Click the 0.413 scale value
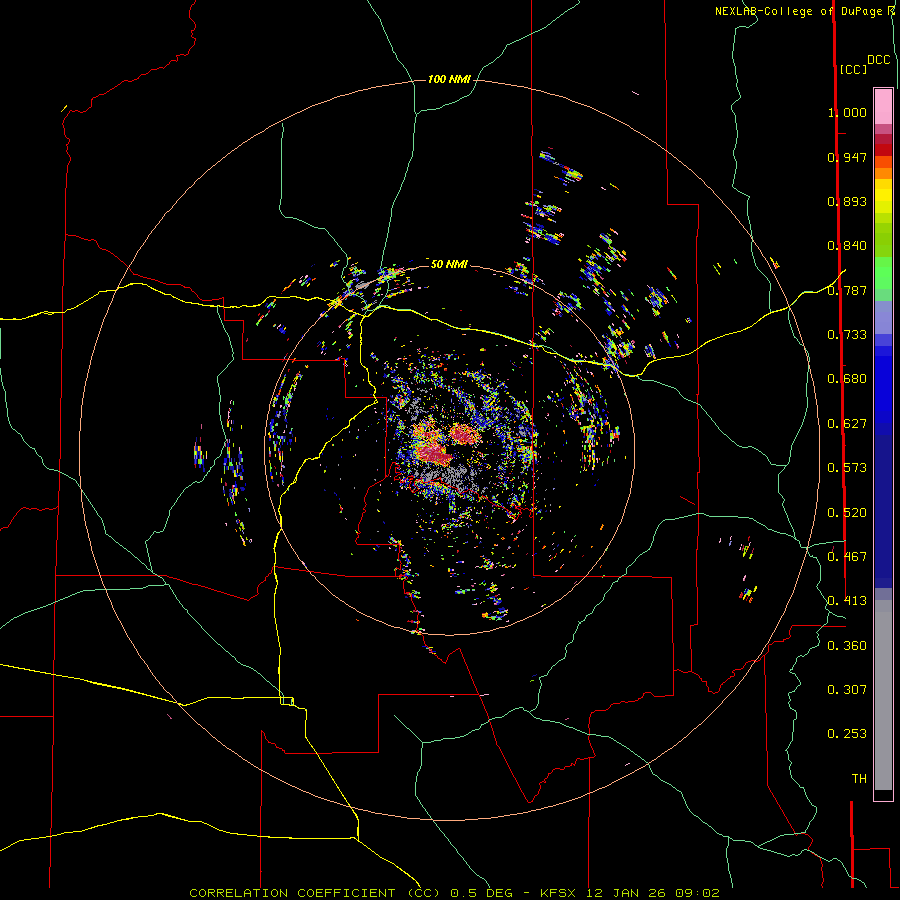 (847, 601)
